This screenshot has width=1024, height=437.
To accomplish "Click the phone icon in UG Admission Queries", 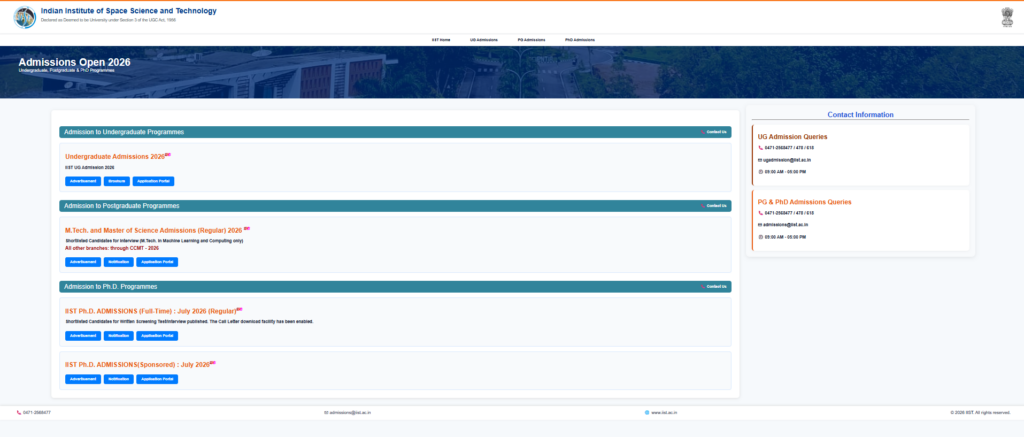I will coord(760,148).
